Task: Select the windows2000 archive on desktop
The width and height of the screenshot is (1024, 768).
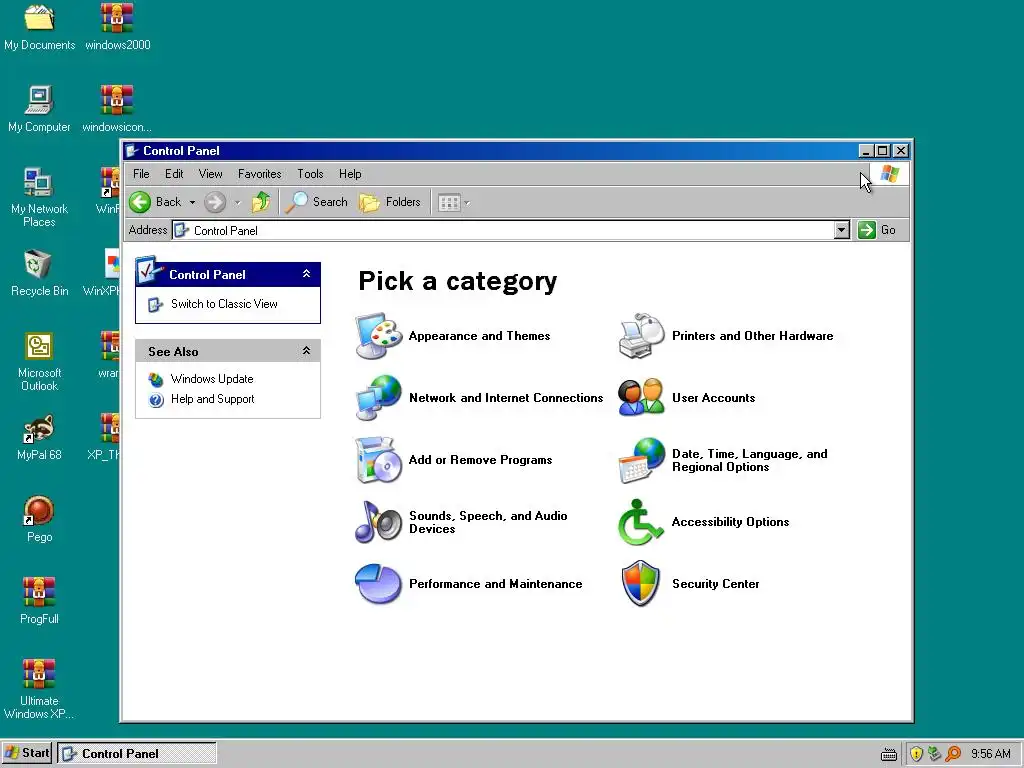Action: click(x=118, y=27)
